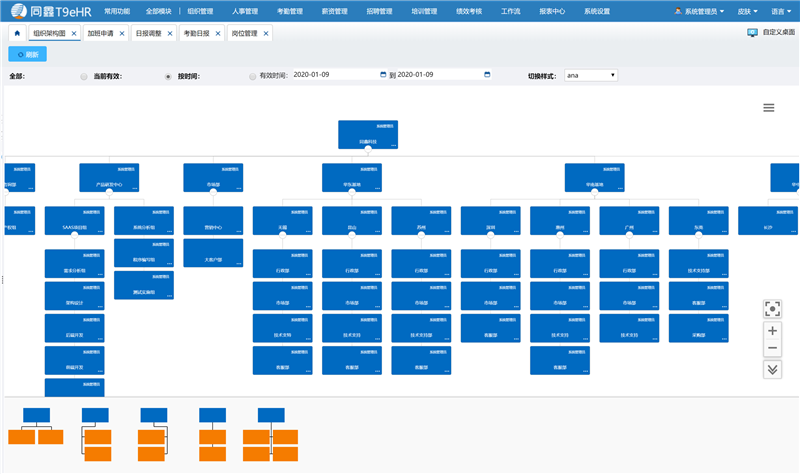Open the calendar picker for the end date
Image resolution: width=800 pixels, height=474 pixels.
coord(487,75)
